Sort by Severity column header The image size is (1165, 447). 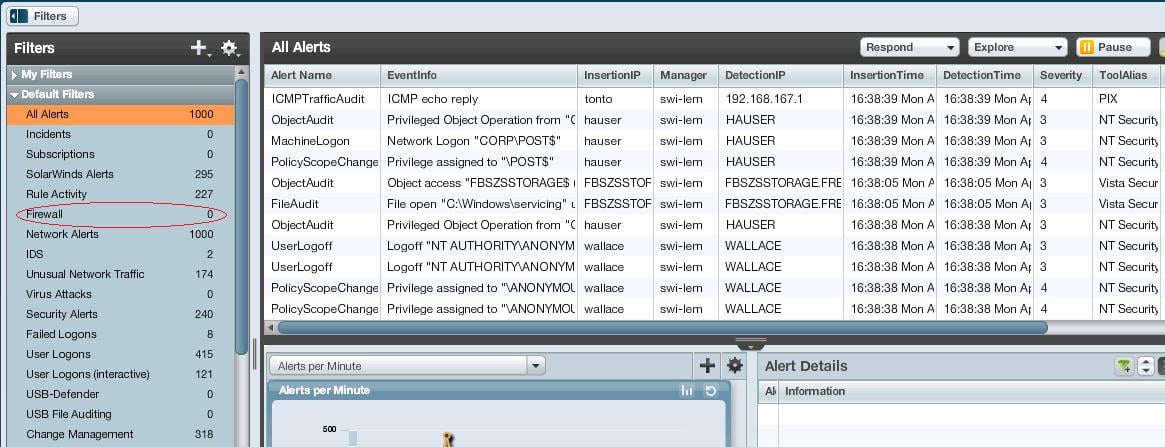click(x=1062, y=76)
